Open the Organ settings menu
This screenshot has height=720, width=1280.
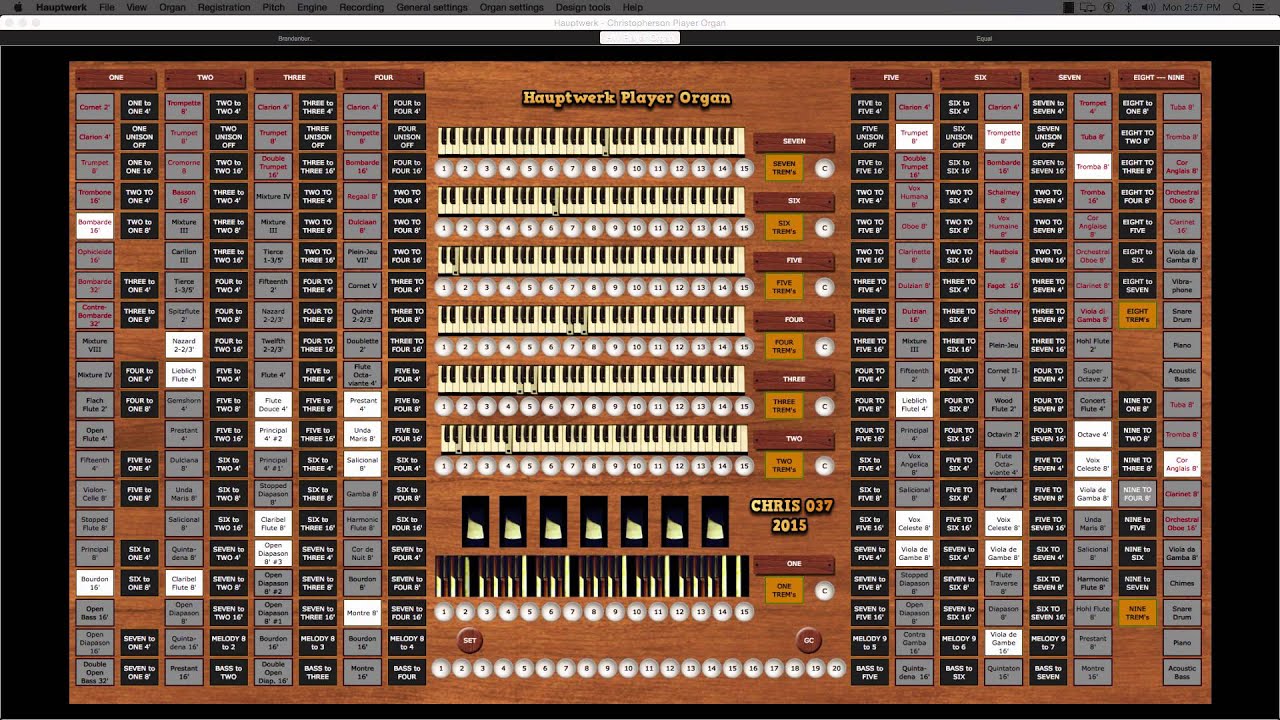pyautogui.click(x=511, y=7)
